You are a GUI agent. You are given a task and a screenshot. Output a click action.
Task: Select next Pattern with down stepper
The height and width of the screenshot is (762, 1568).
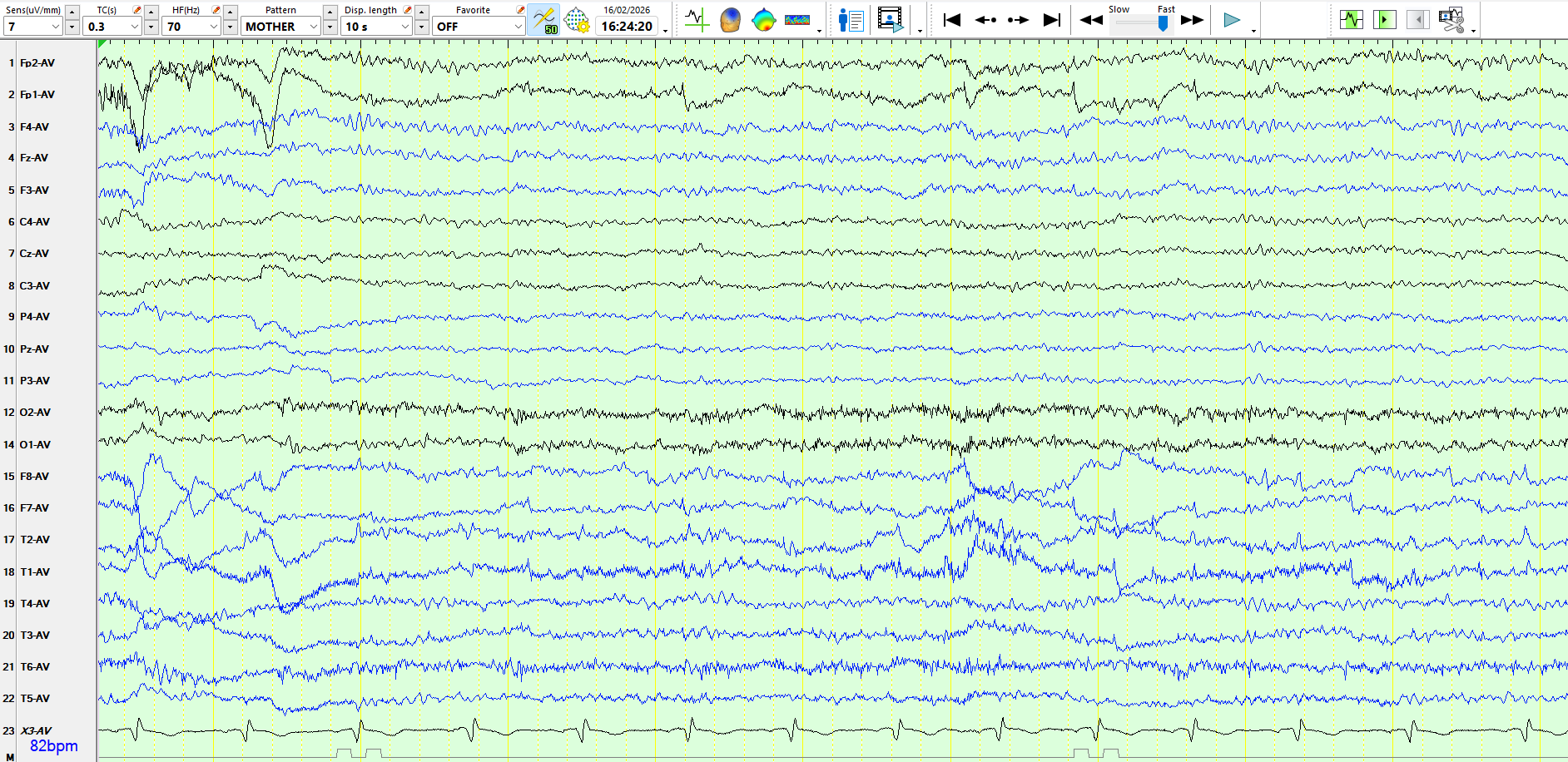[330, 27]
